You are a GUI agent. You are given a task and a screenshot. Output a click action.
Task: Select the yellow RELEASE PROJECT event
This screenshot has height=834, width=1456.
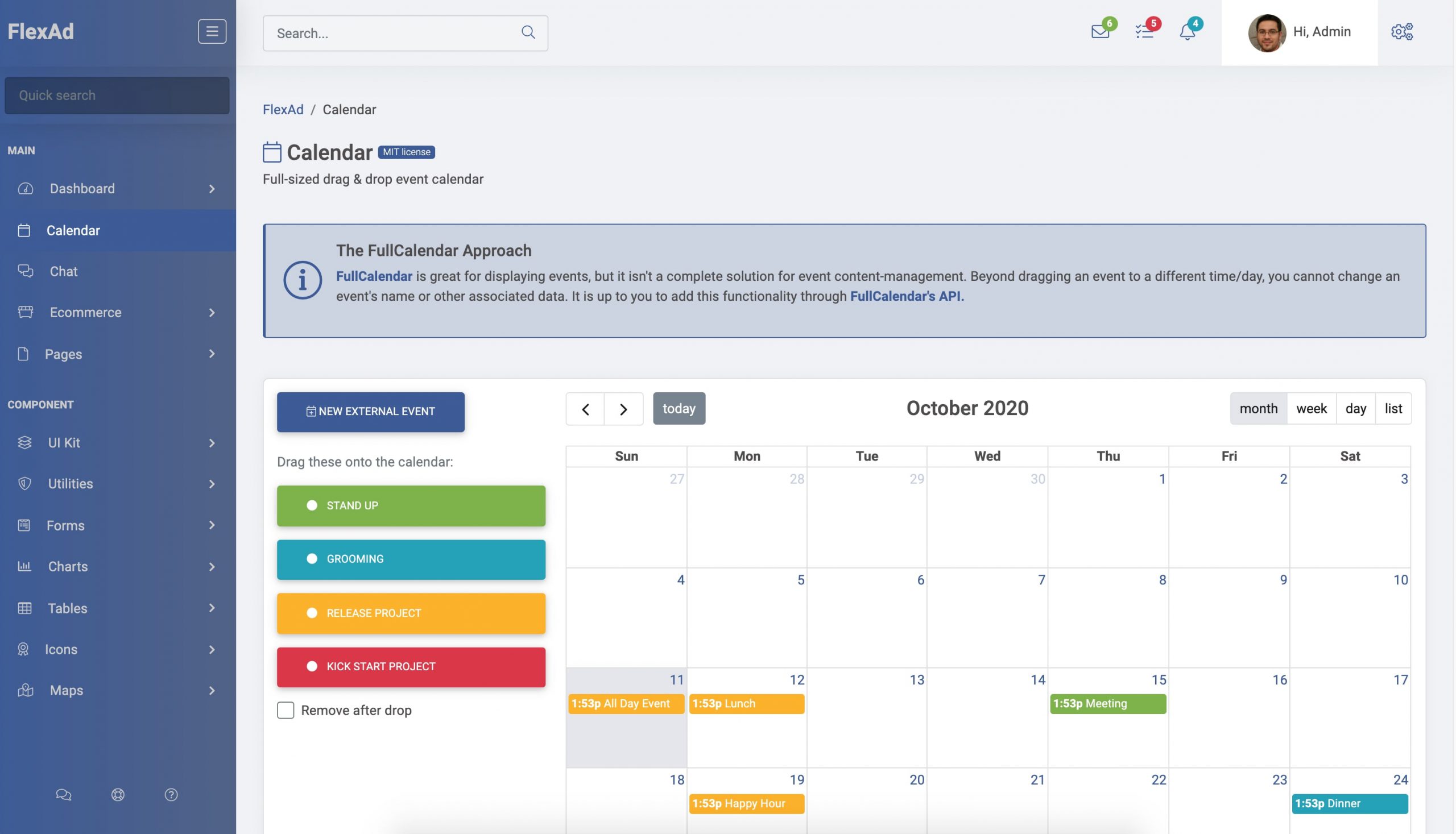click(411, 613)
